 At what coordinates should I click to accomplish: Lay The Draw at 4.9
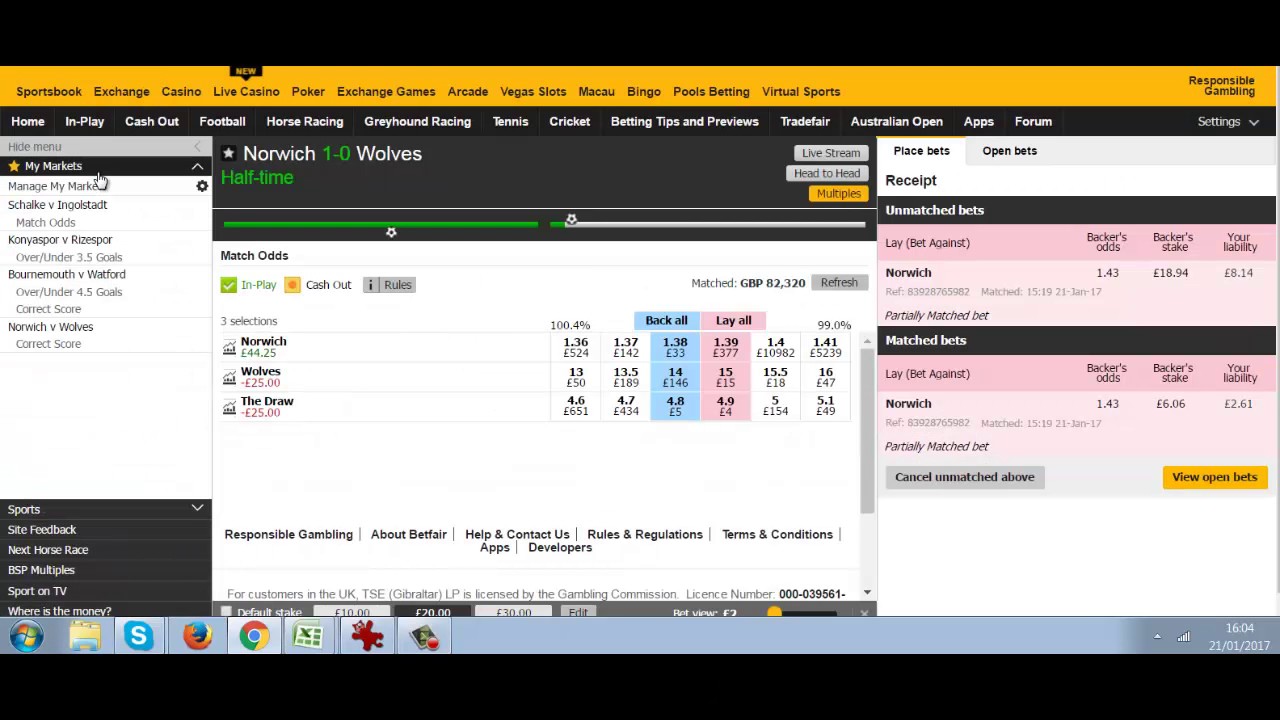[725, 406]
